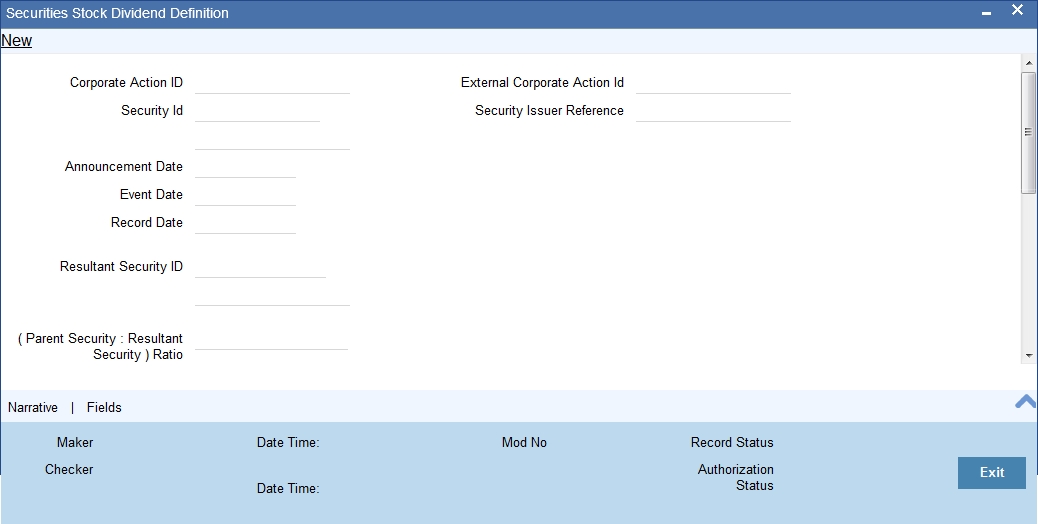Click the vertical scrollbar thumb
Screen dimensions: 1038x524
(1028, 132)
